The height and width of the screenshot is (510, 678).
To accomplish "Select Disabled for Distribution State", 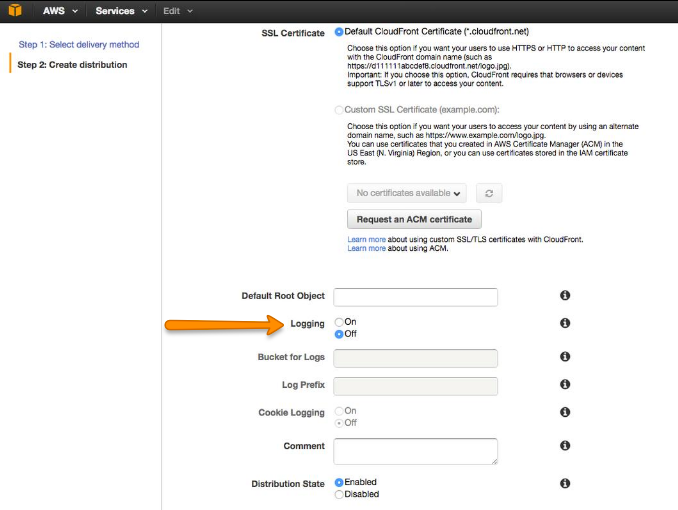I will pos(340,494).
